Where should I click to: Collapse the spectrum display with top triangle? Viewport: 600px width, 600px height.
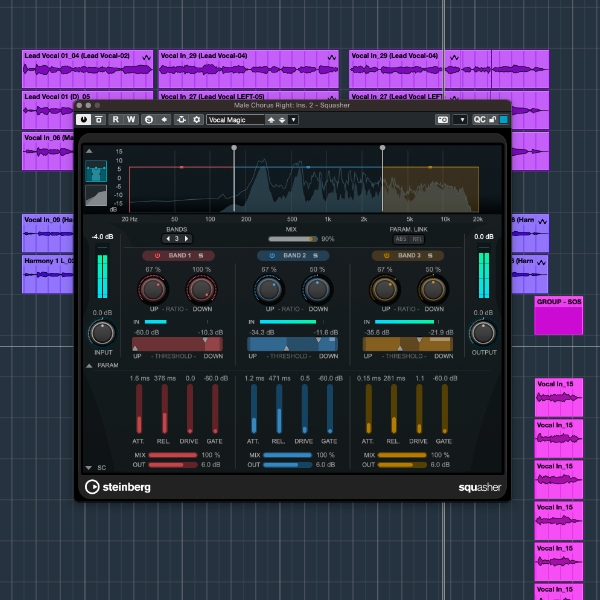[89, 151]
